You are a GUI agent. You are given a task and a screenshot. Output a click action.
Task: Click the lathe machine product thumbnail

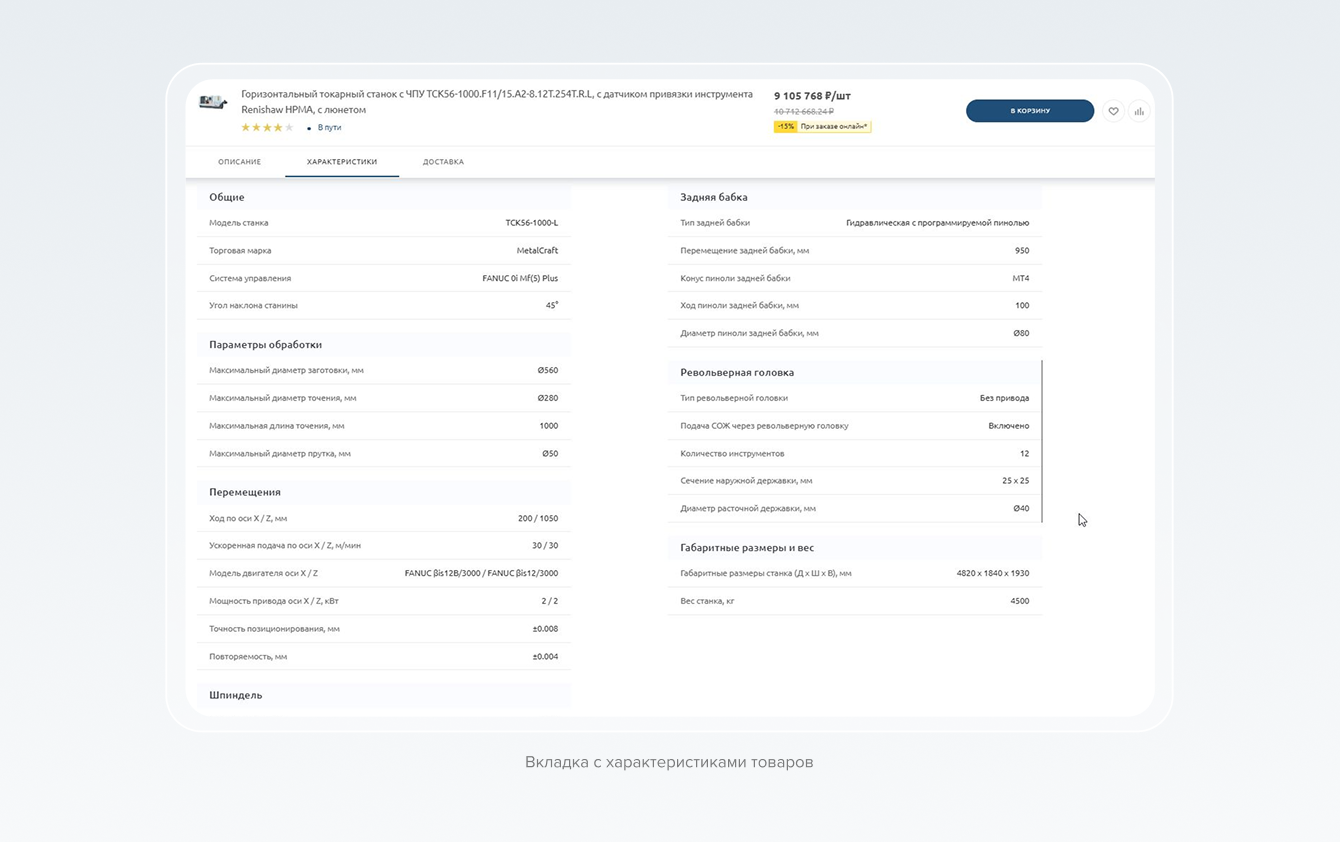213,102
